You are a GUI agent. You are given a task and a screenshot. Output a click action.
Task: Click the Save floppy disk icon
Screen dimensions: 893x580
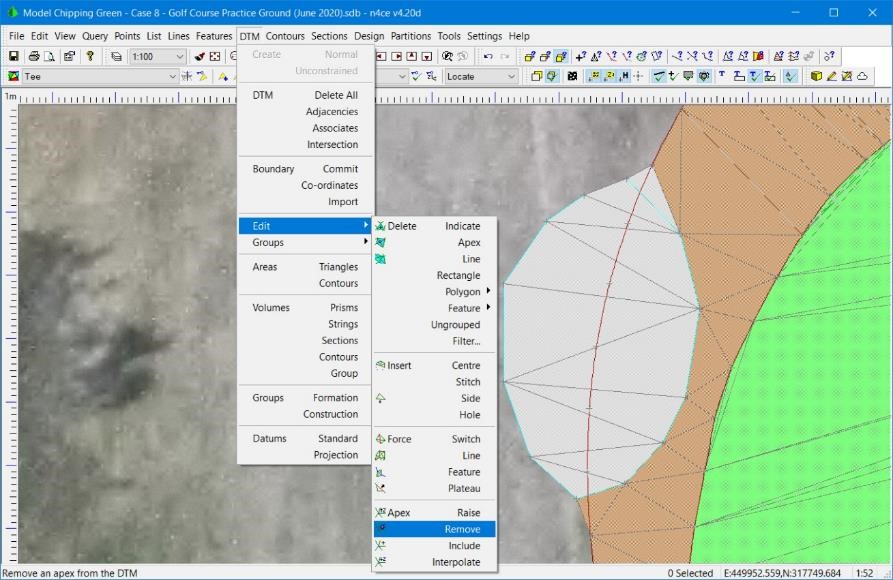(14, 56)
